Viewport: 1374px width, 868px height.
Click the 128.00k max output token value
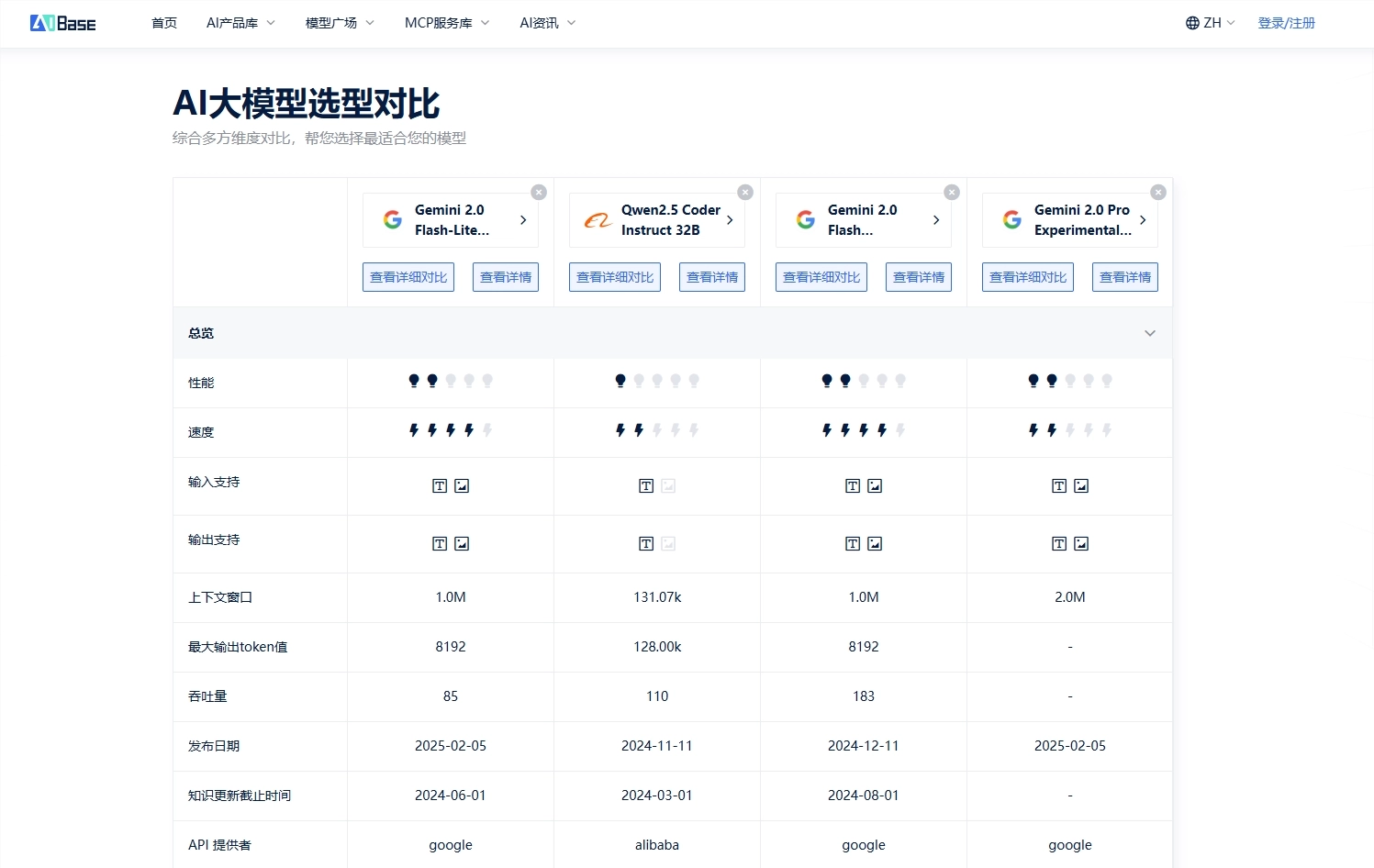657,647
